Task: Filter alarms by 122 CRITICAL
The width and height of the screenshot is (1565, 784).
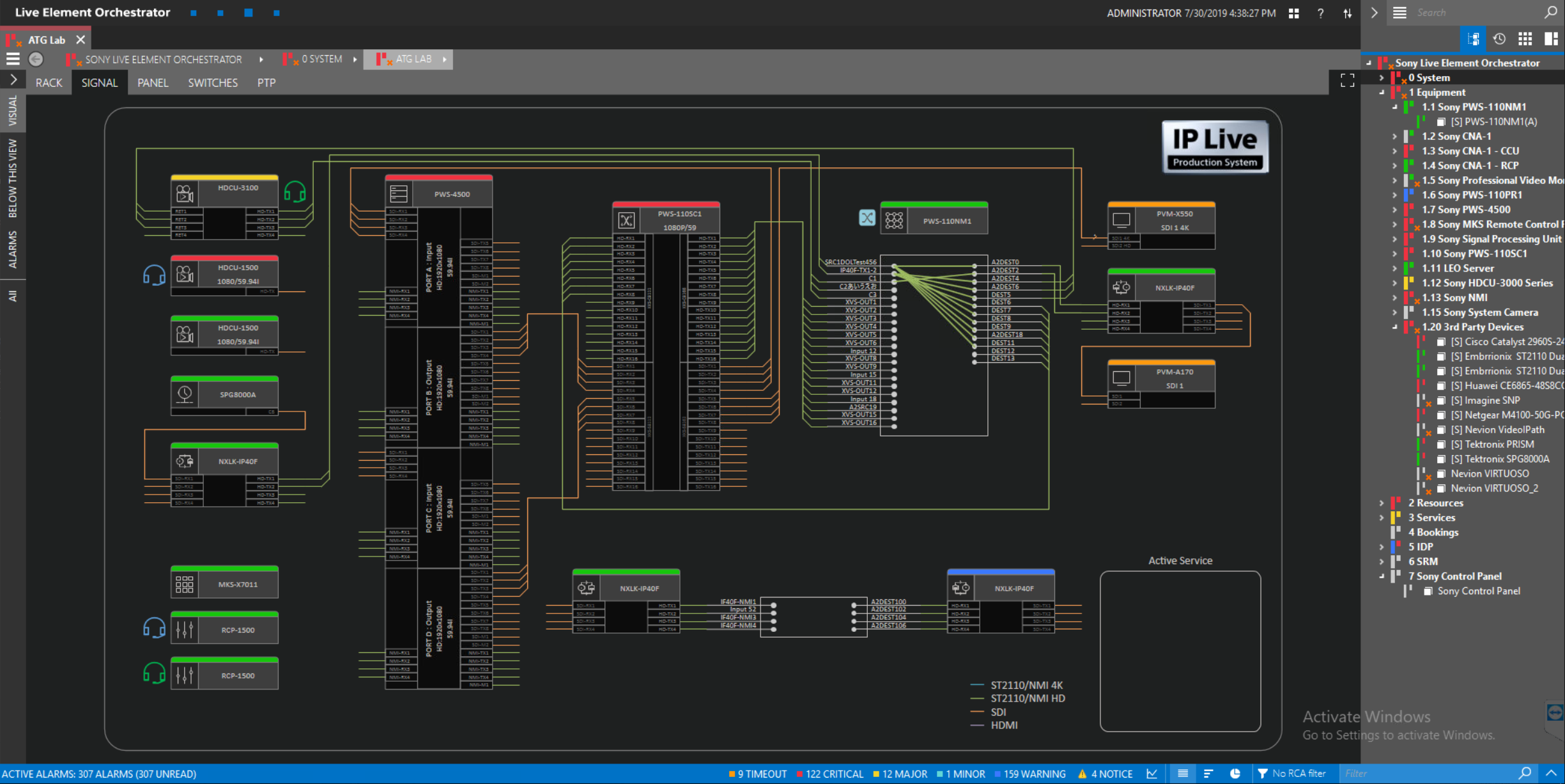Action: coord(830,774)
